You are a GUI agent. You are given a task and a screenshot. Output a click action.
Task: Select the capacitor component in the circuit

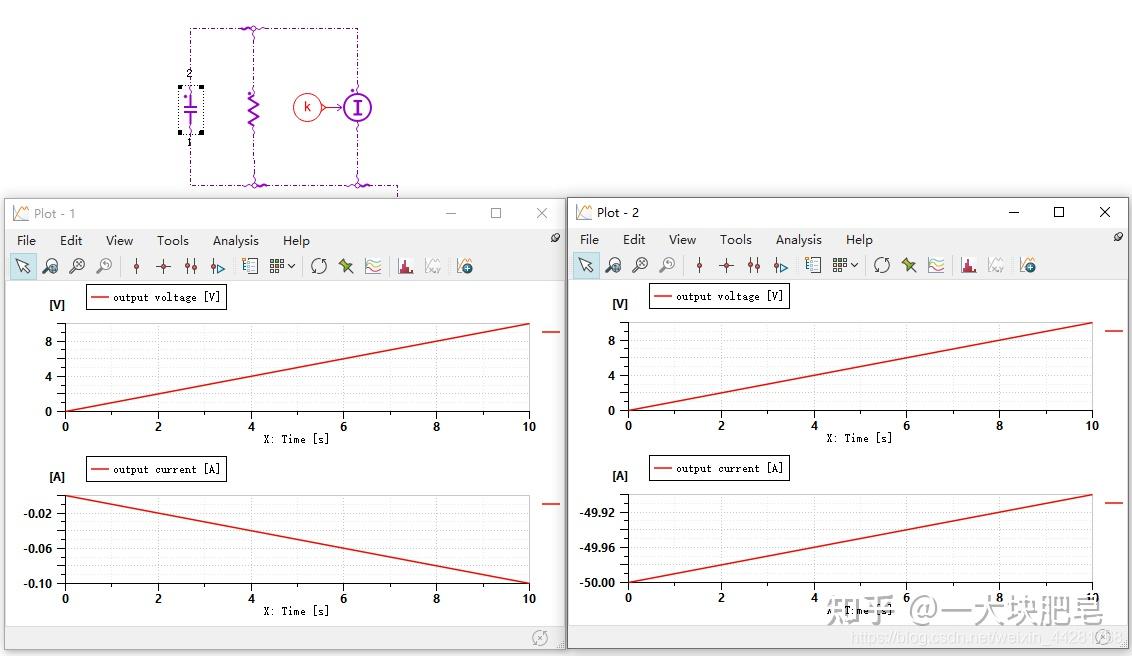click(x=191, y=110)
